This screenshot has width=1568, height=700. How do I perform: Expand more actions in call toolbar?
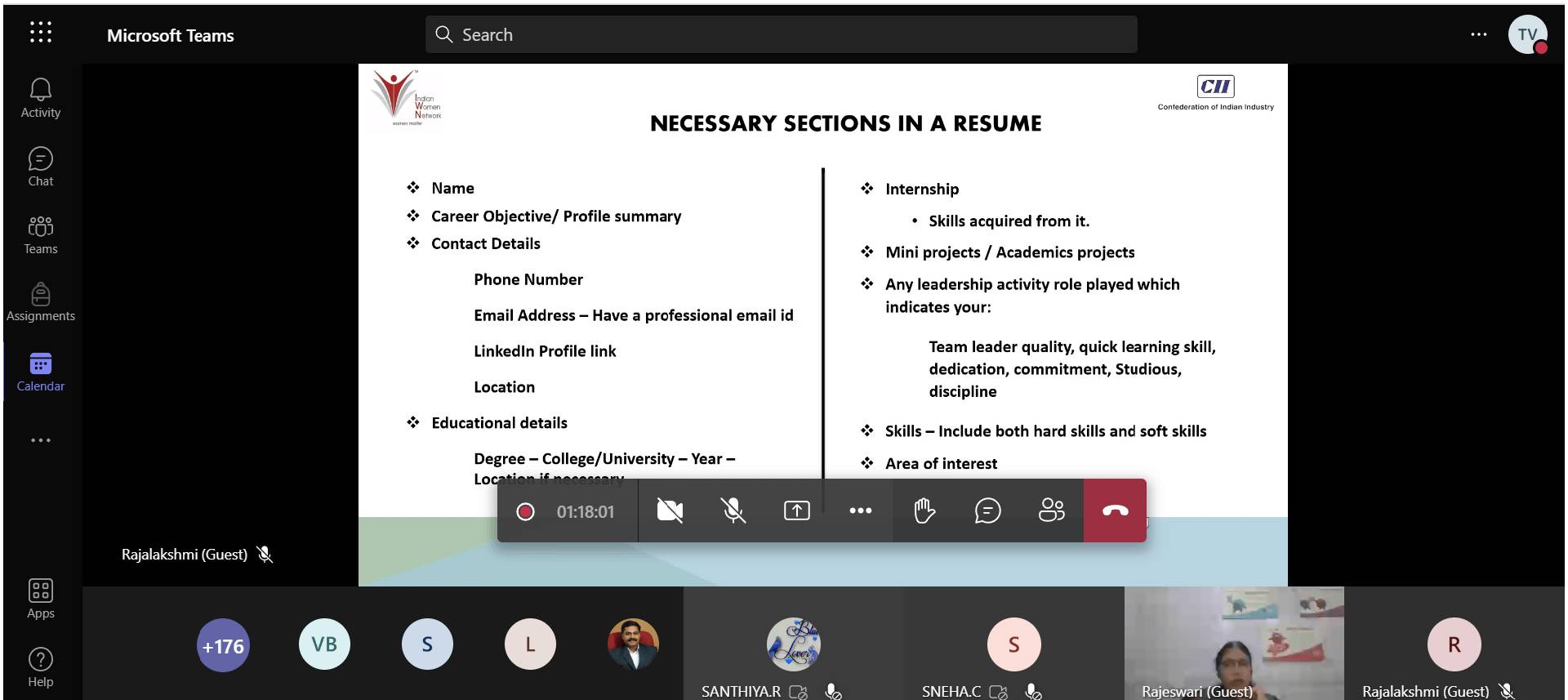pyautogui.click(x=860, y=511)
